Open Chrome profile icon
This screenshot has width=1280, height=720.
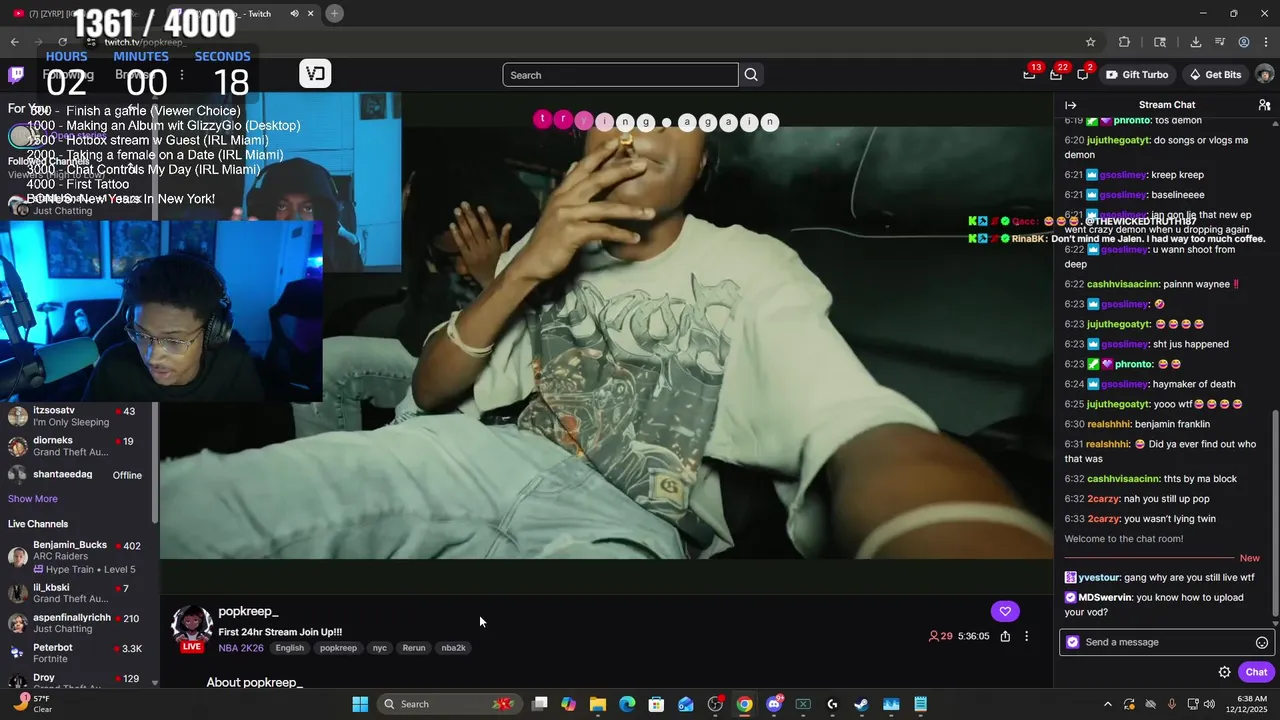1244,42
